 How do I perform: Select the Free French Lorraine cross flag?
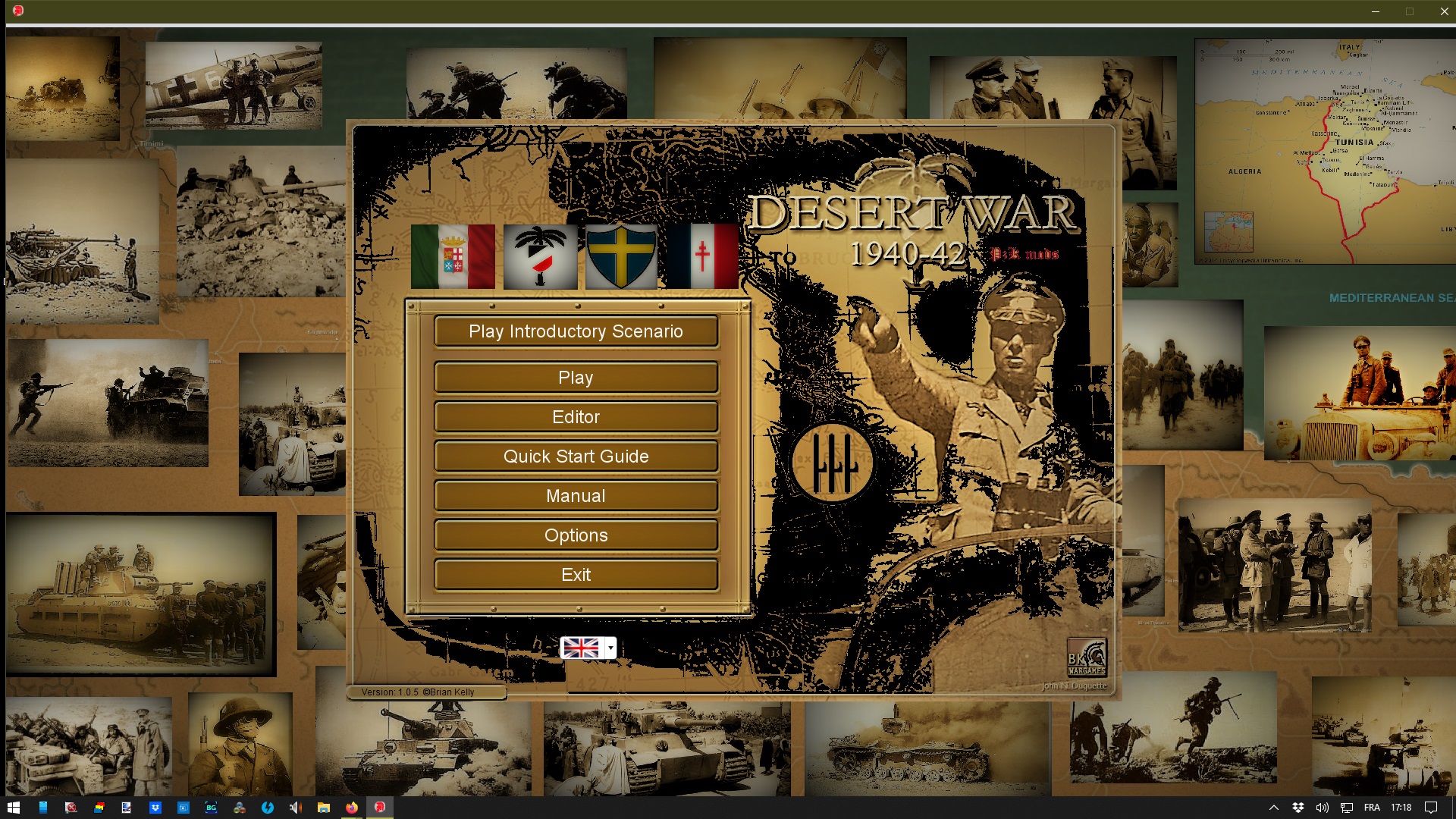pos(702,256)
